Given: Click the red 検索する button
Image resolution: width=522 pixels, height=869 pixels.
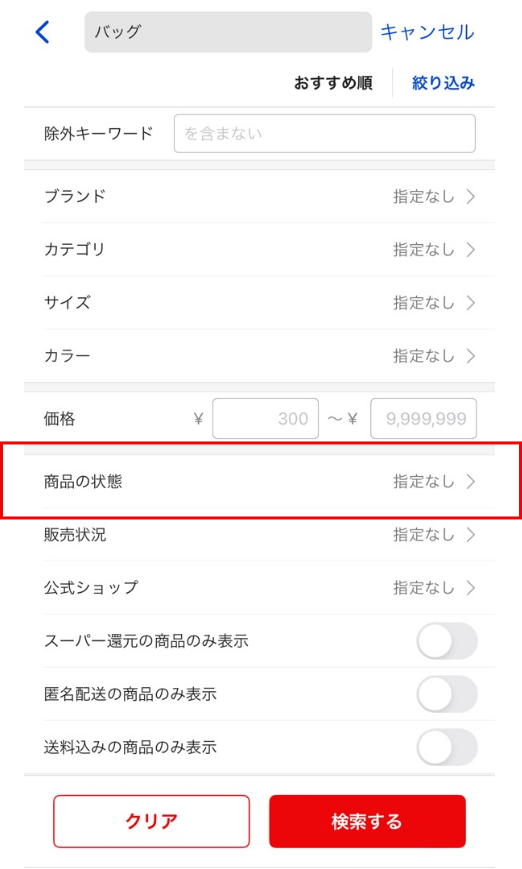Looking at the screenshot, I should click(x=367, y=821).
